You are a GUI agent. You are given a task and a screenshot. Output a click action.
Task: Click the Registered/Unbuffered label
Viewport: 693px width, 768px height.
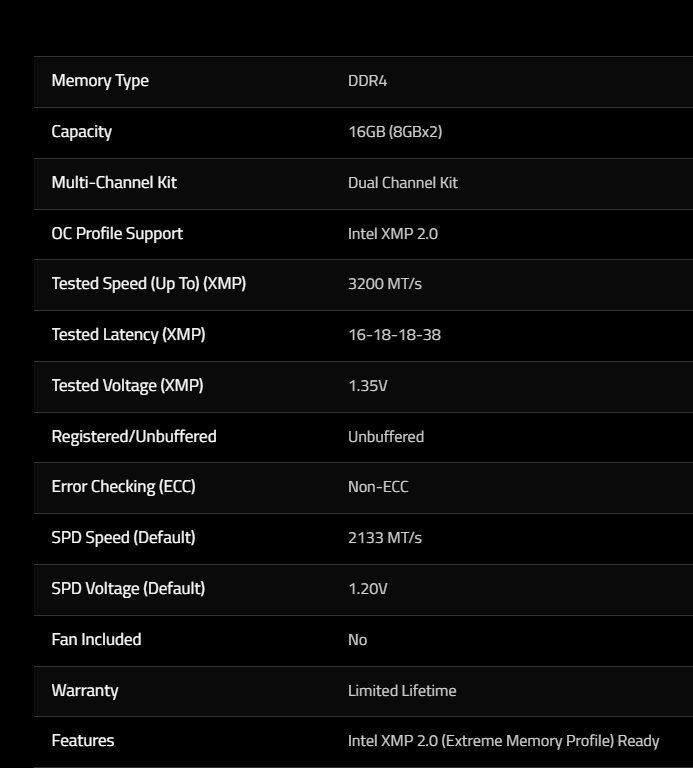pyautogui.click(x=134, y=437)
